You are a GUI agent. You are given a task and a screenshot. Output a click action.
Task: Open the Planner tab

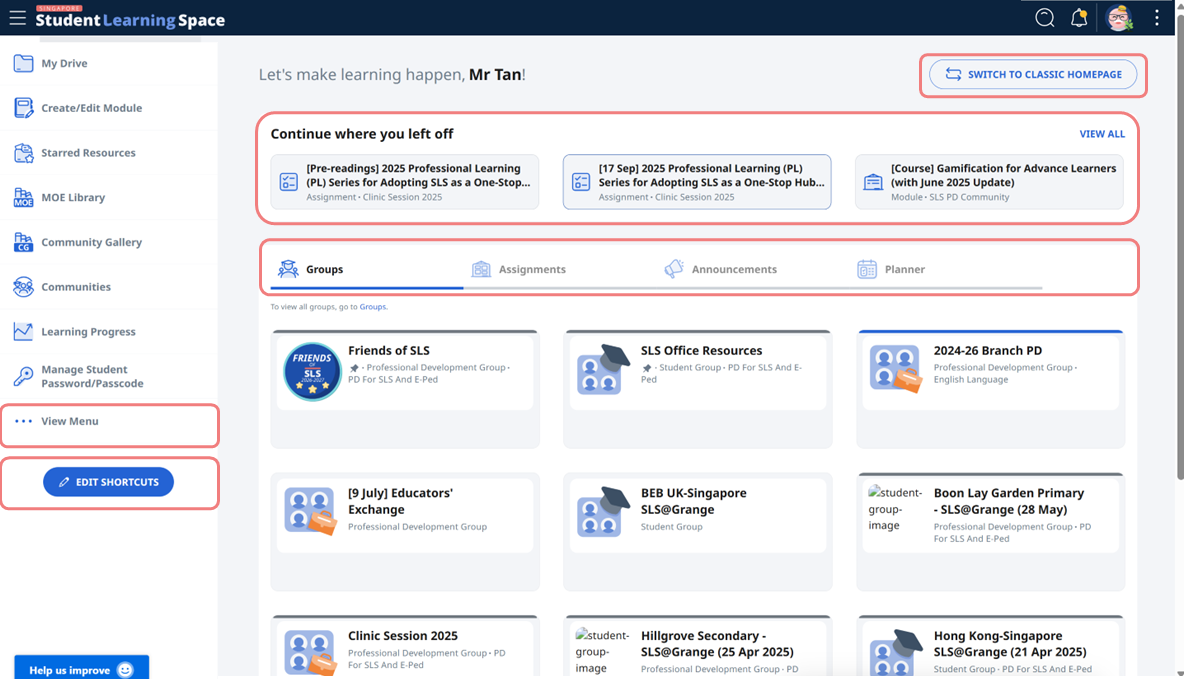coord(904,269)
